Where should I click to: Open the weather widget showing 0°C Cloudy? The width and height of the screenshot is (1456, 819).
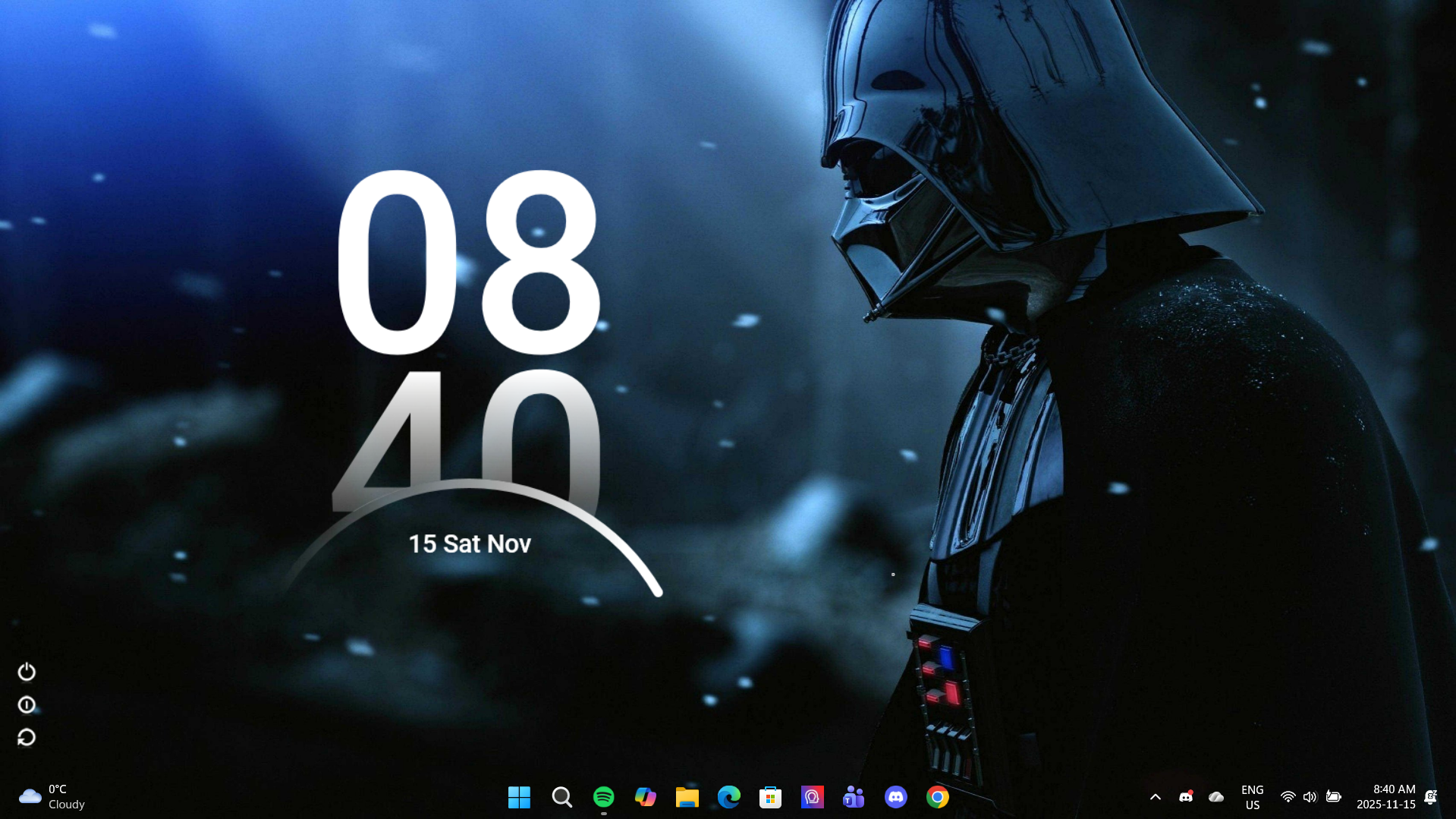(x=52, y=797)
